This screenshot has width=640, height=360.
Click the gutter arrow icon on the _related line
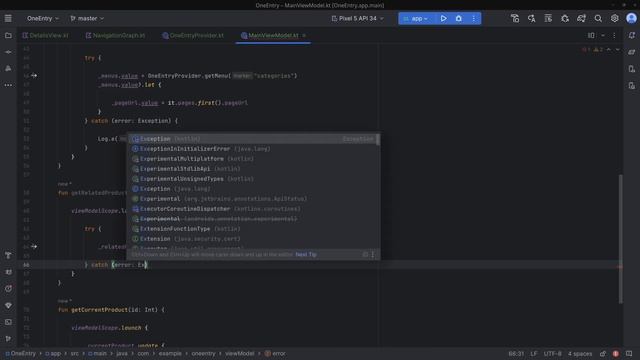(34, 247)
